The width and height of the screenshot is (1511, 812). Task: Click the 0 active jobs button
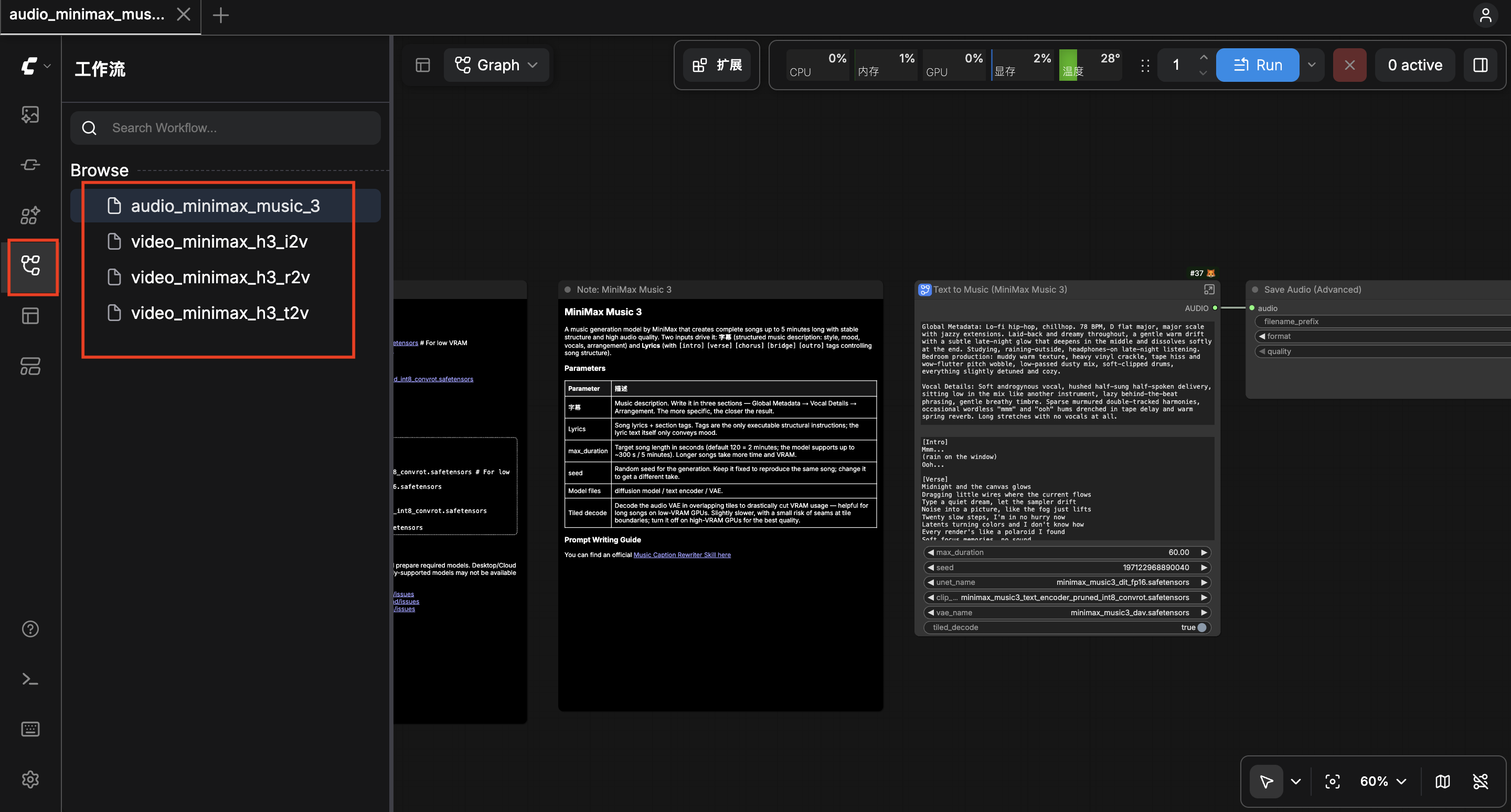tap(1415, 65)
